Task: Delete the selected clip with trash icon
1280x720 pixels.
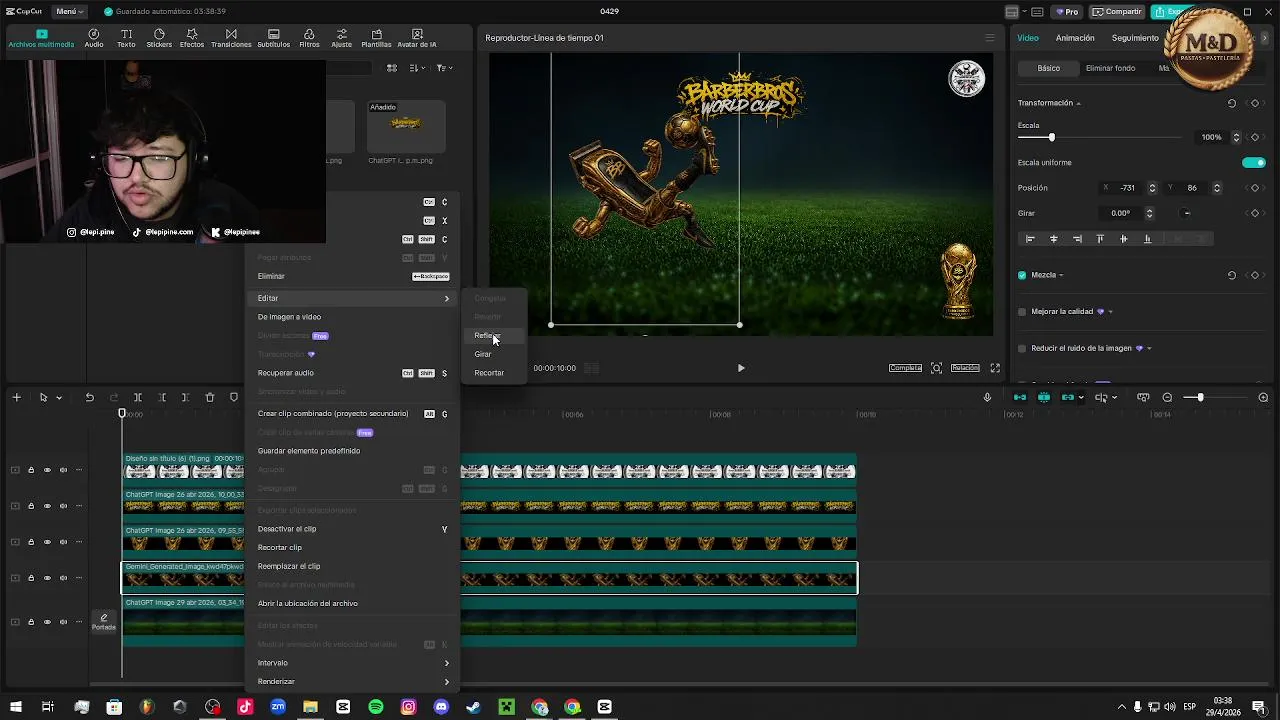Action: (x=210, y=398)
